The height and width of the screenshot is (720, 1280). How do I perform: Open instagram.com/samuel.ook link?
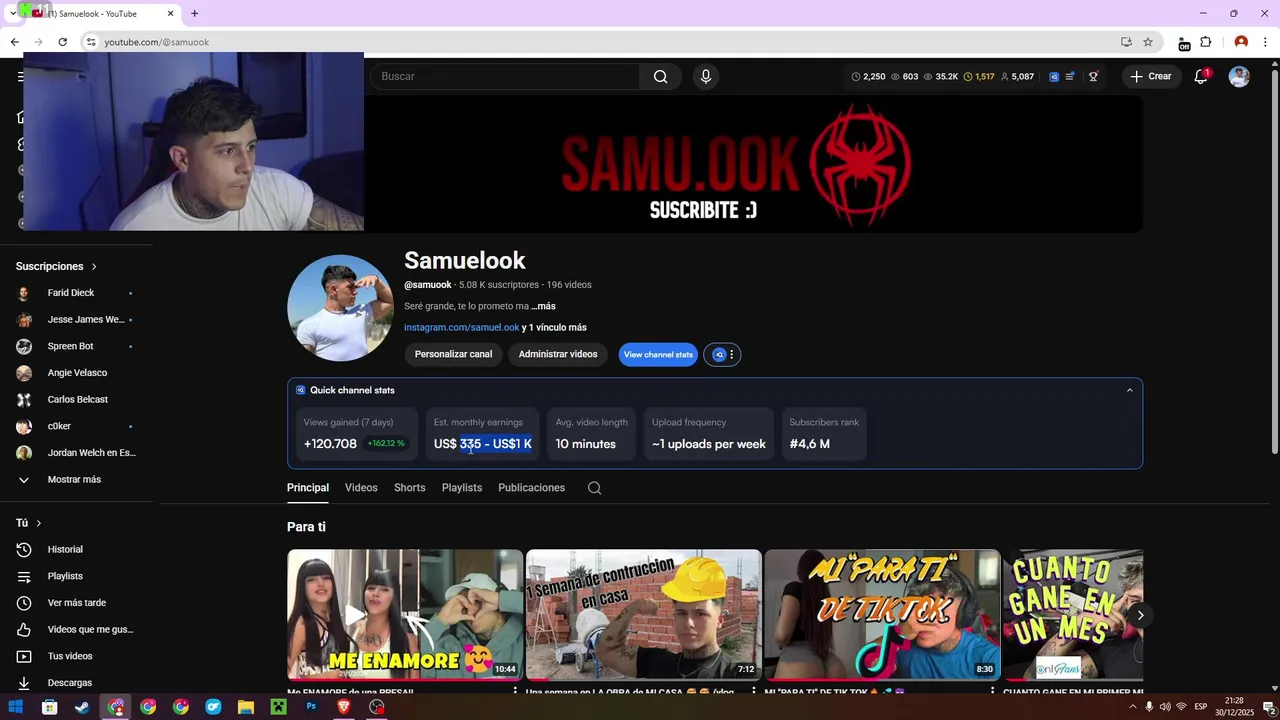(x=462, y=328)
